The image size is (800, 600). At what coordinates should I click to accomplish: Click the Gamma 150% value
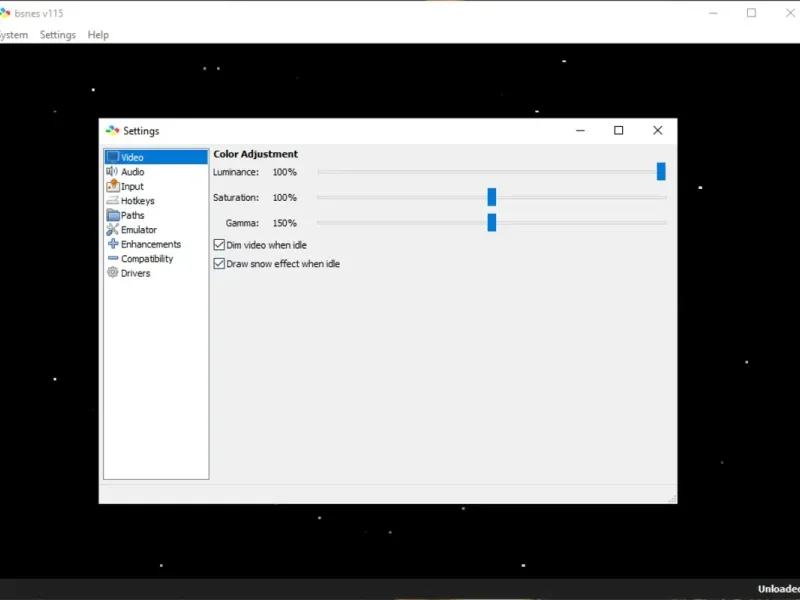tap(285, 223)
